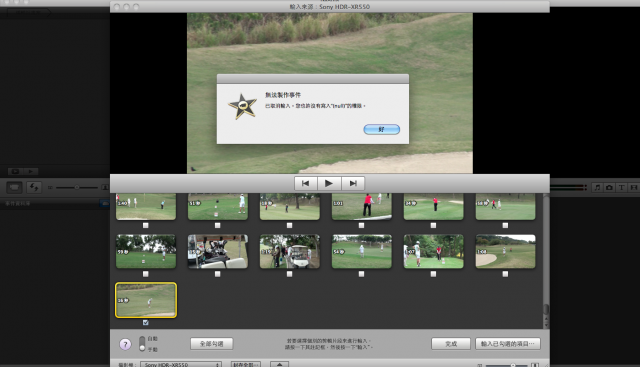Screen dimensions: 640x367
Task: Open the music browser in iMovie main window
Action: coord(597,187)
